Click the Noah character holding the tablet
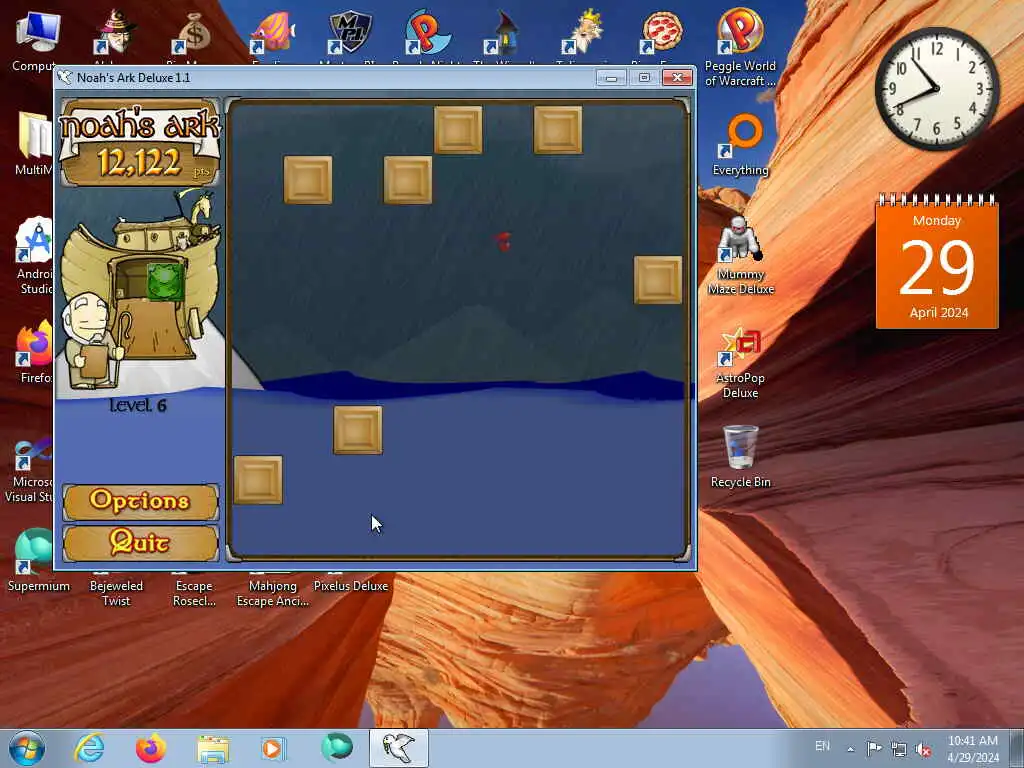The image size is (1024, 768). click(x=91, y=340)
